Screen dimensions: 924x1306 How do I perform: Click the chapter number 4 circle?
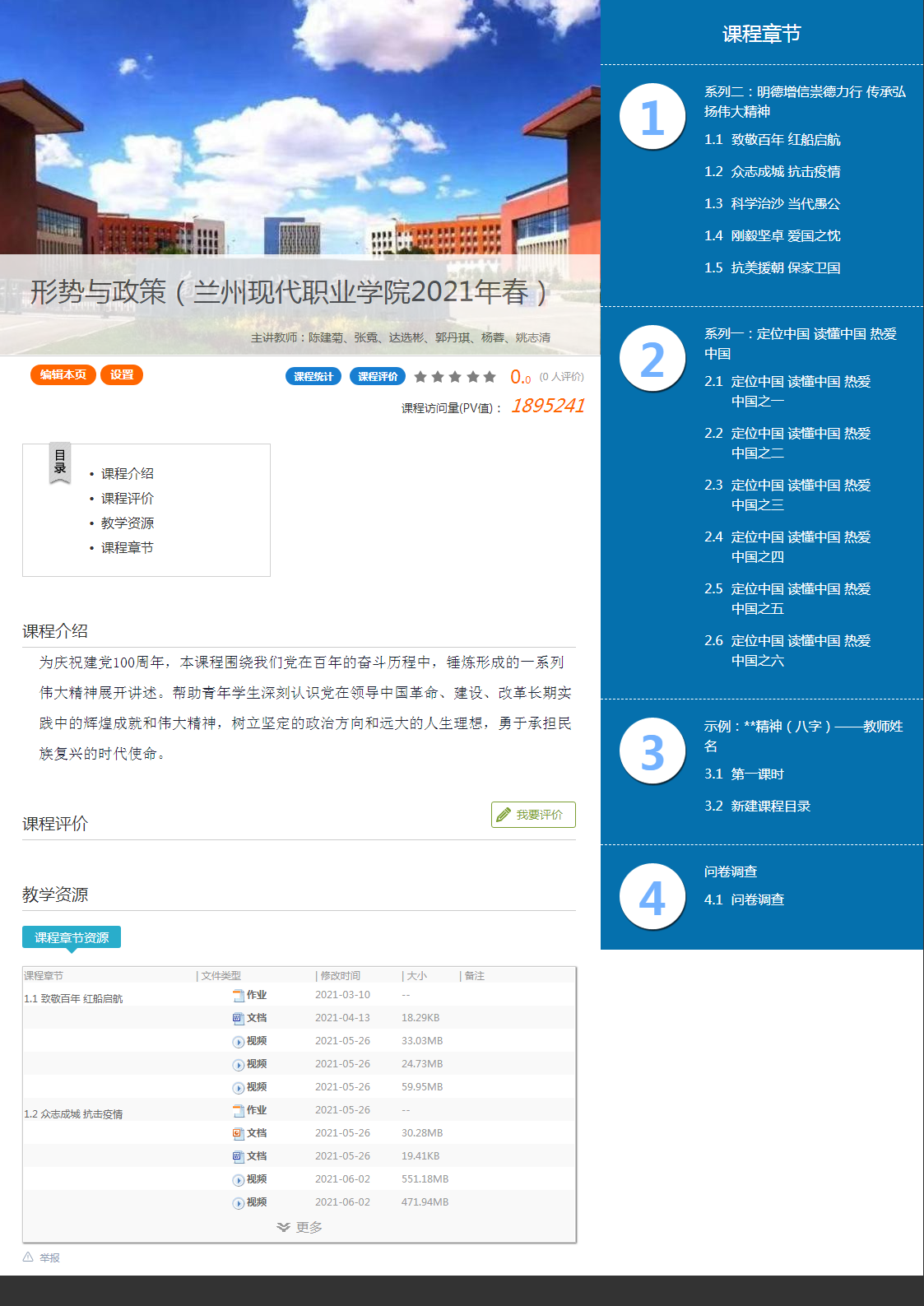point(652,896)
